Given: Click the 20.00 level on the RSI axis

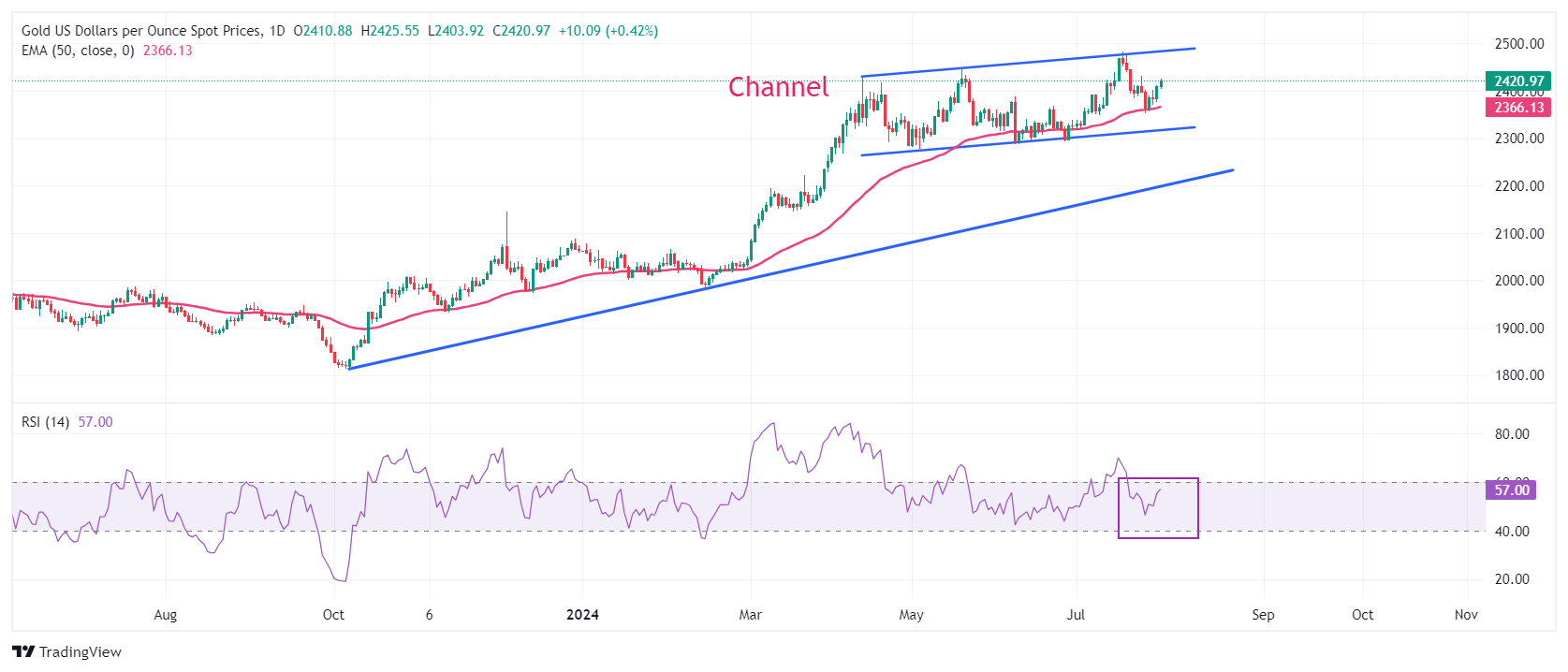Looking at the screenshot, I should (x=1512, y=579).
